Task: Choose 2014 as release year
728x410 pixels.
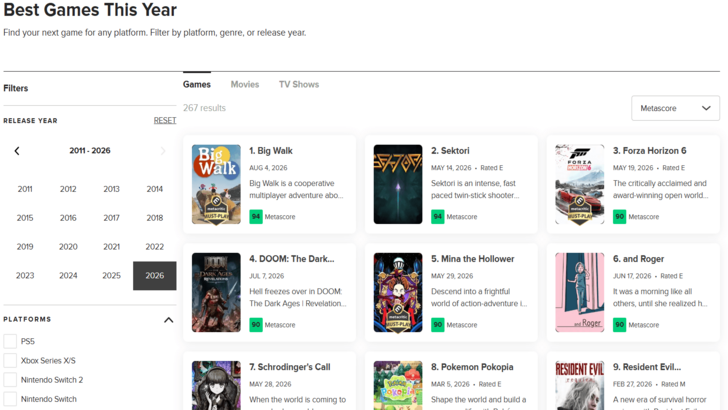Action: (x=155, y=189)
